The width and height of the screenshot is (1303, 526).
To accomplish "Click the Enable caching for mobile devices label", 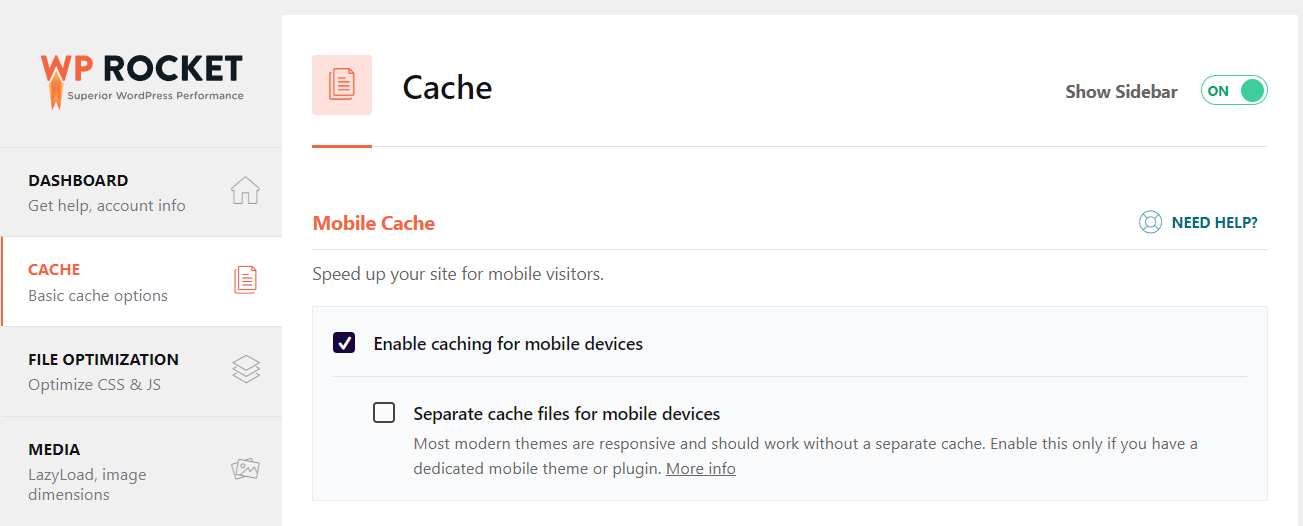I will [x=508, y=344].
